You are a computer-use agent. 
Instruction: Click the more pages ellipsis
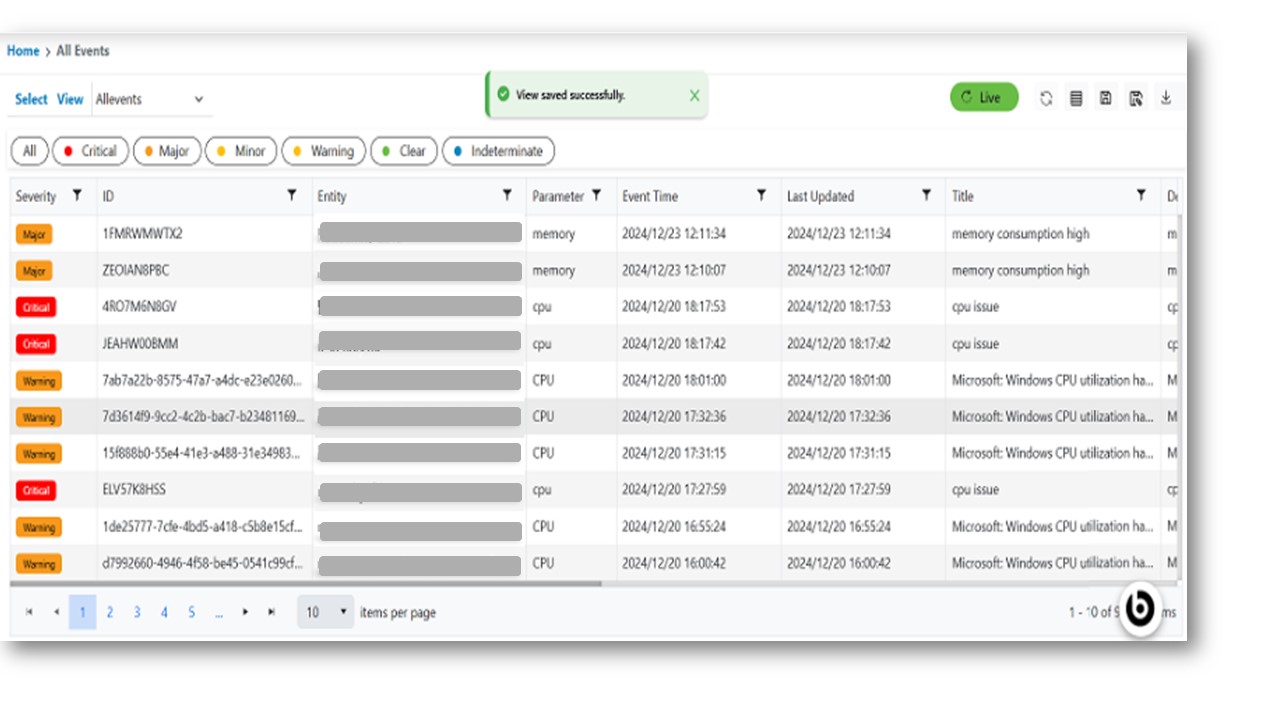218,612
